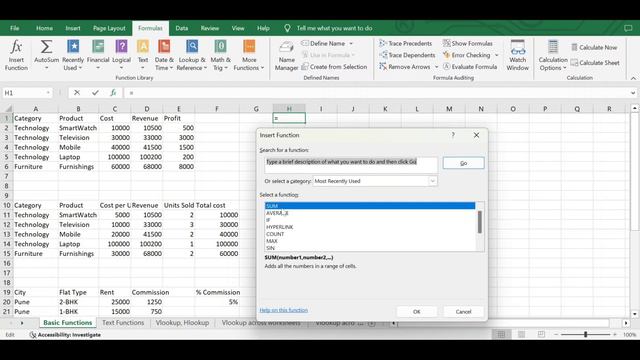The image size is (640, 360).
Task: Open the View tab
Action: (x=238, y=28)
